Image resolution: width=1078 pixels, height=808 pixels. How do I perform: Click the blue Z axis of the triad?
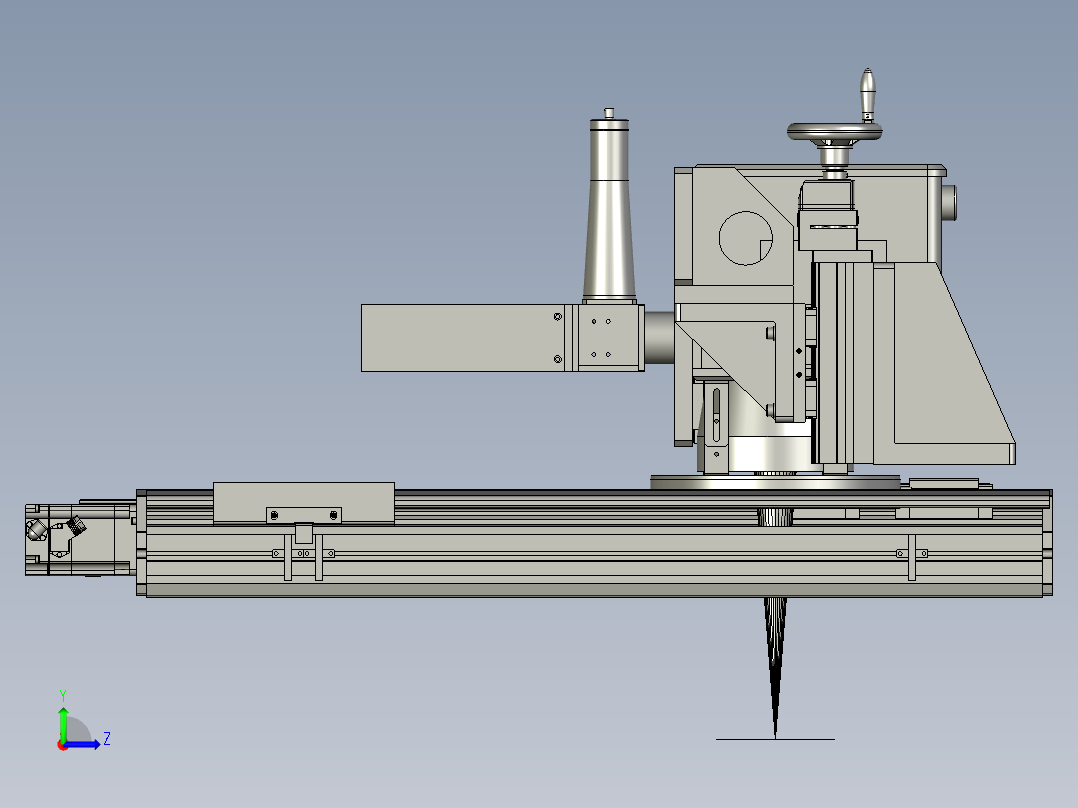(82, 744)
